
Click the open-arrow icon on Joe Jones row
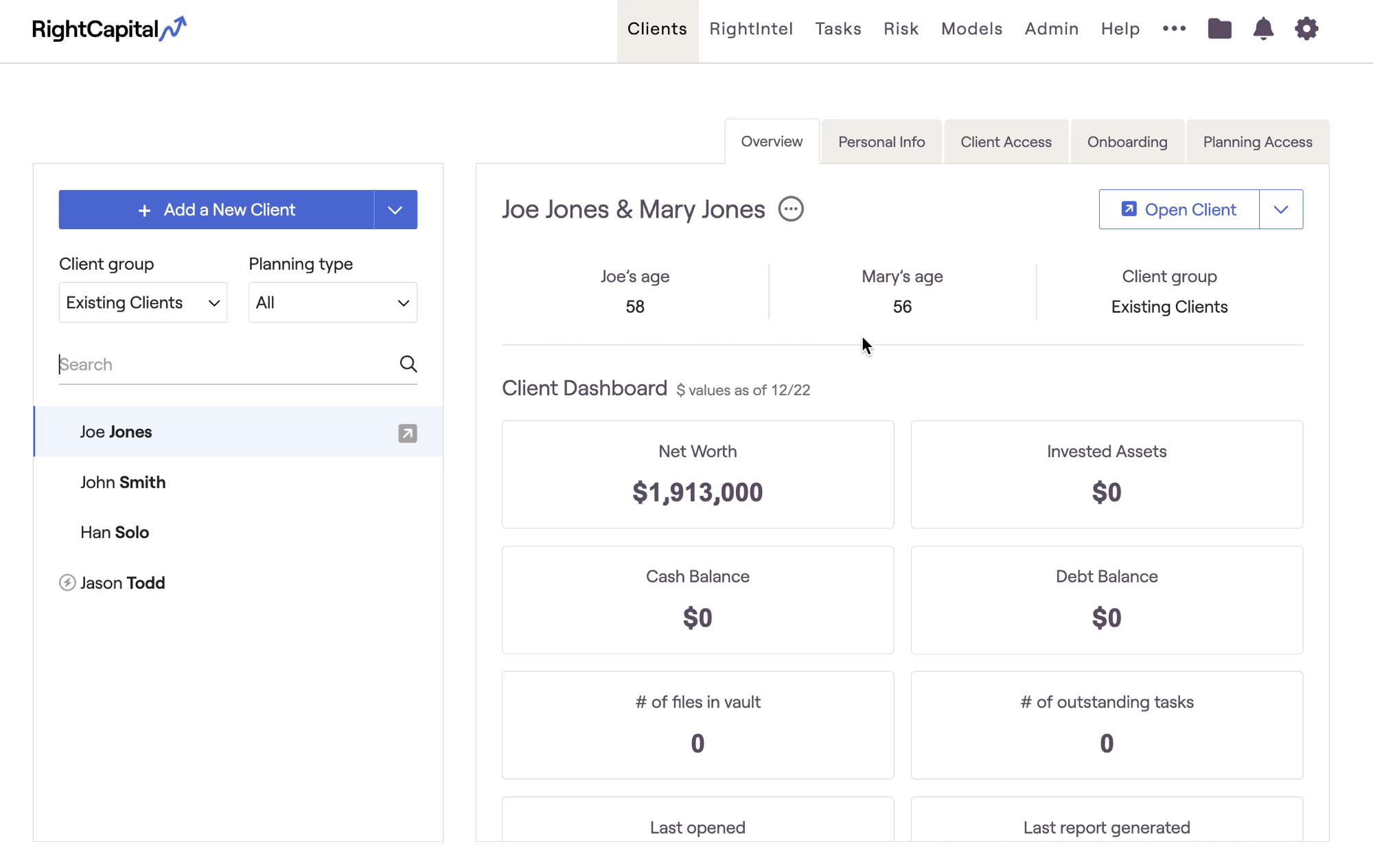click(407, 433)
